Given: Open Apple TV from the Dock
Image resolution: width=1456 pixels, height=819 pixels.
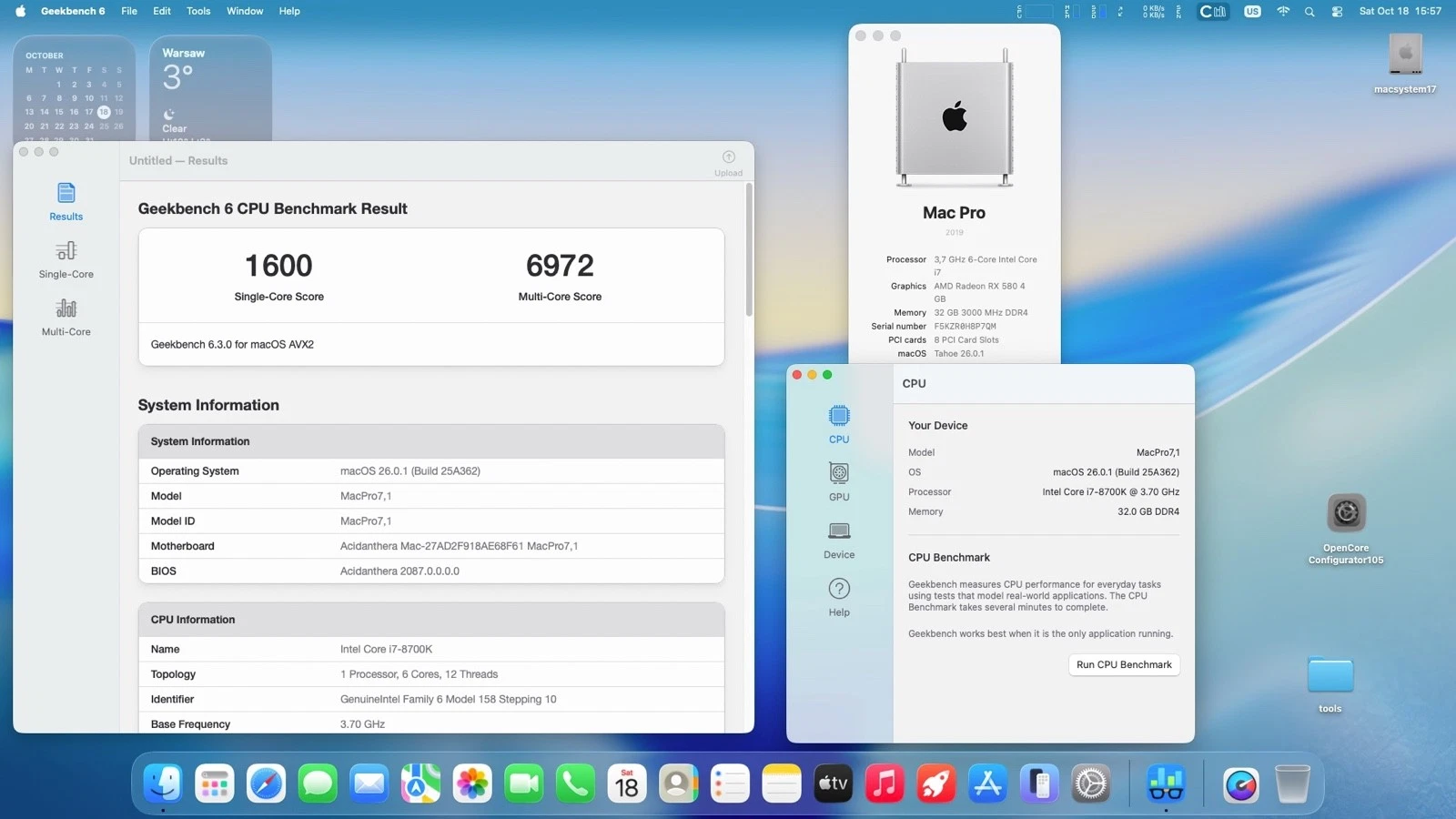Looking at the screenshot, I should [x=834, y=784].
